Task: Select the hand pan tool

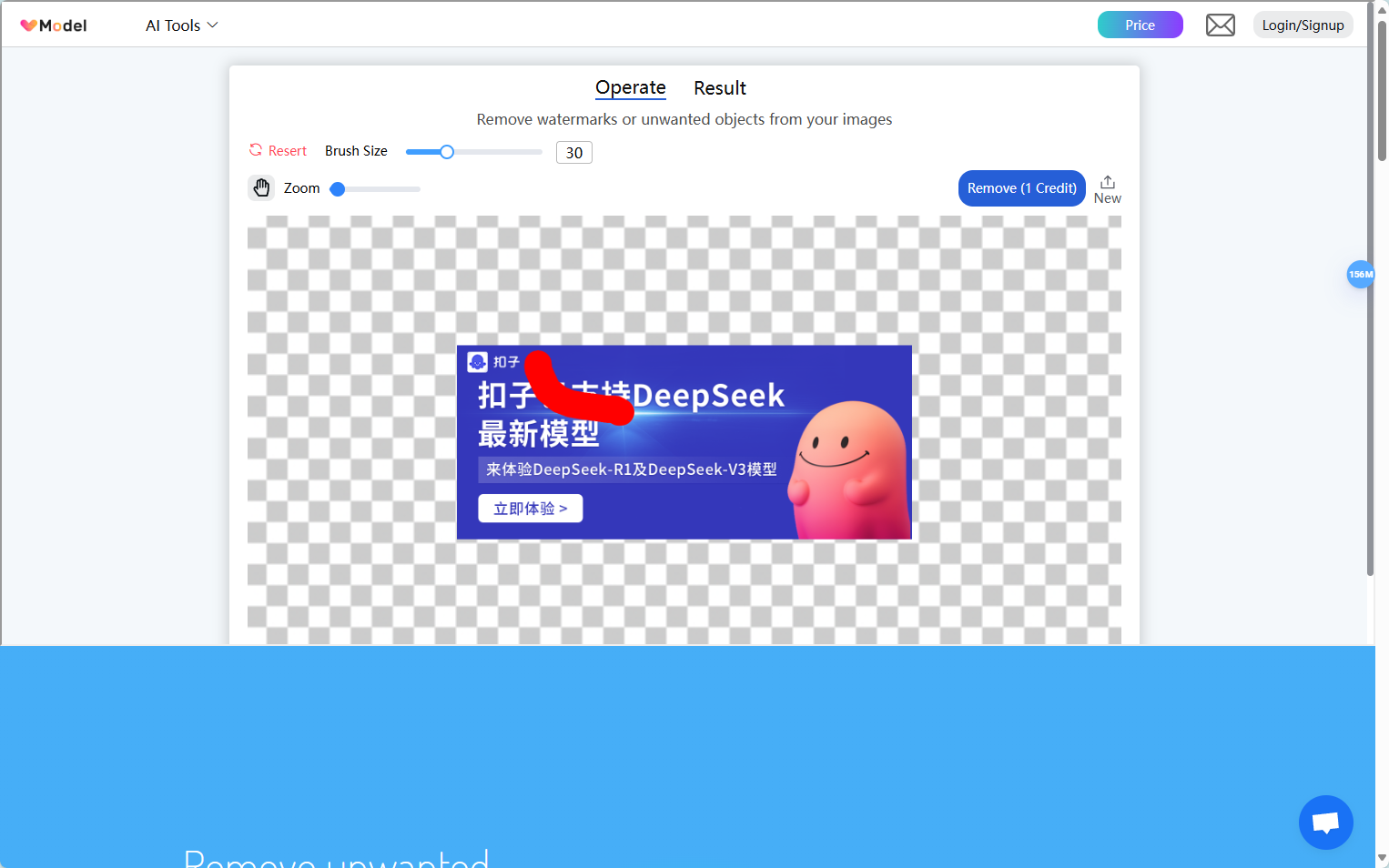Action: pos(261,188)
